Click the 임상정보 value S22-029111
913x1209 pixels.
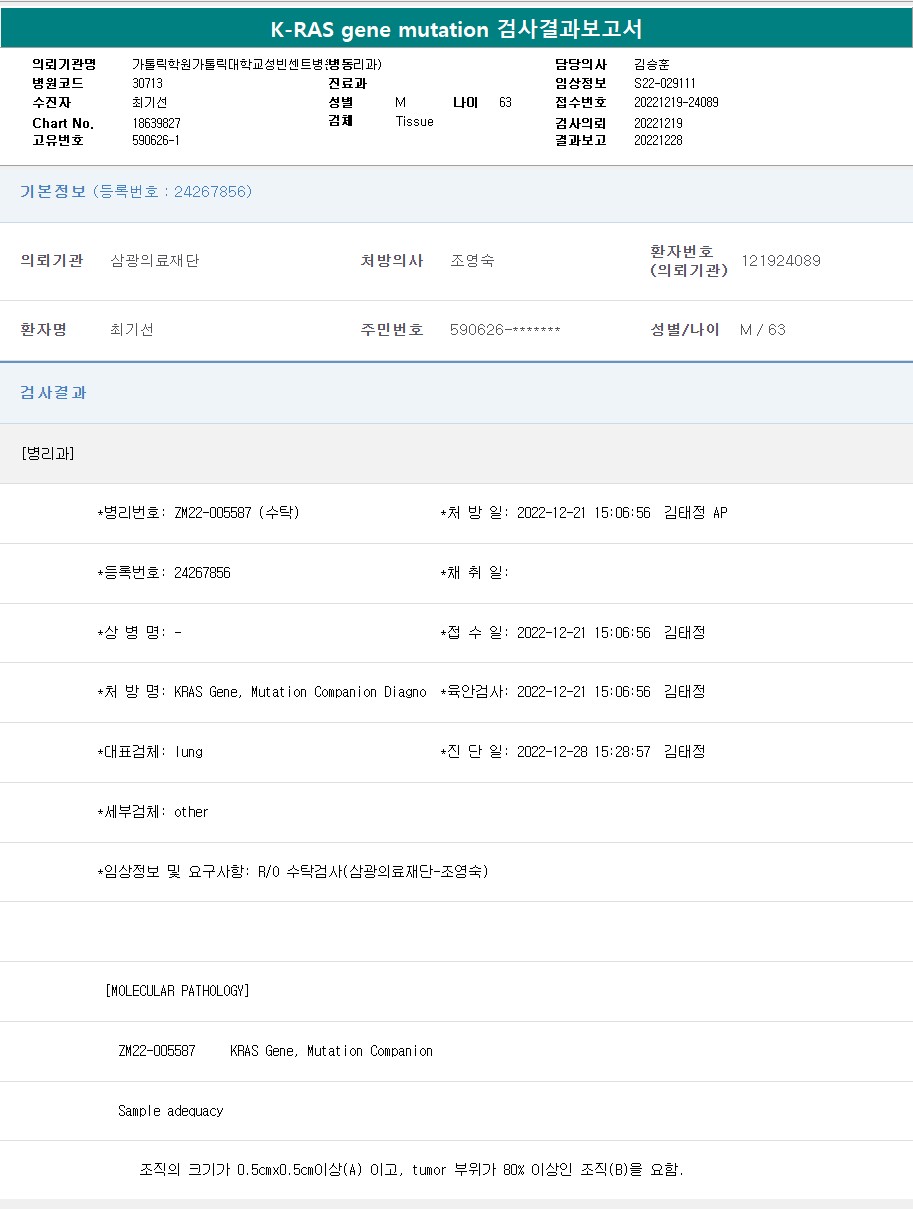[665, 83]
